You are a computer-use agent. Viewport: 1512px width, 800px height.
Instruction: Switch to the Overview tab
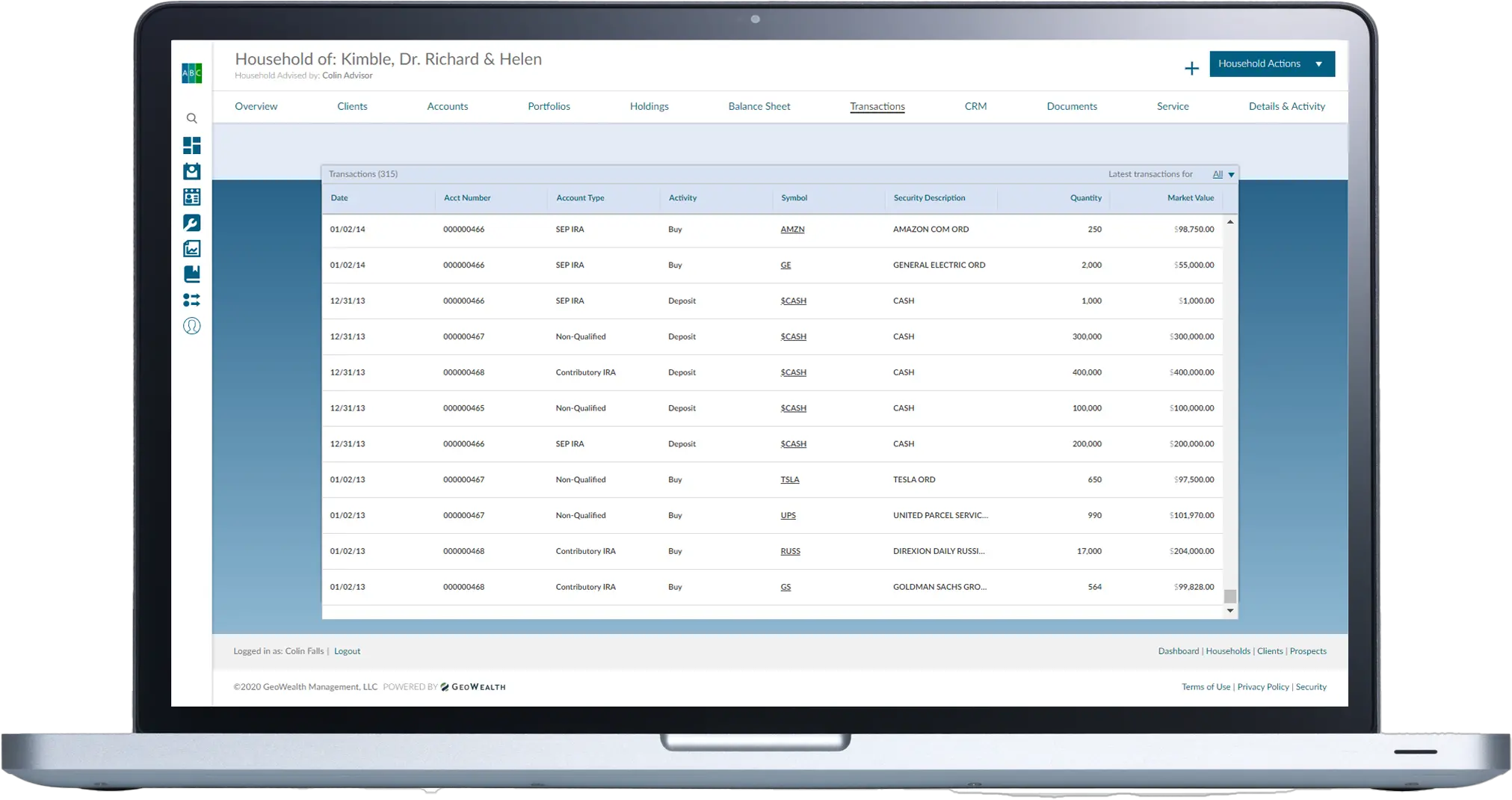point(256,106)
